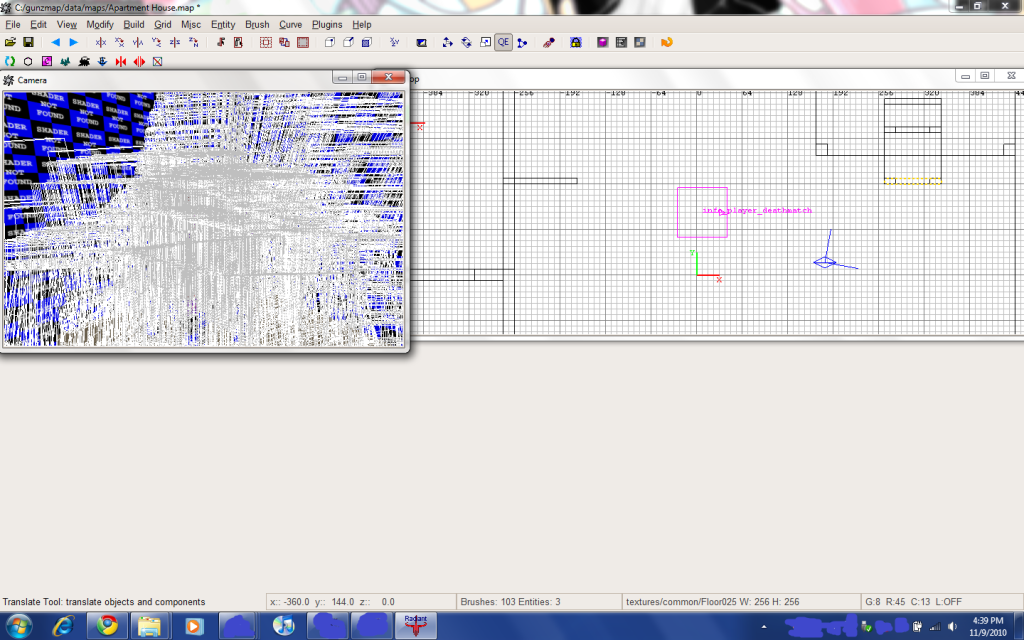Save the map with the floppy disk icon

pyautogui.click(x=28, y=43)
